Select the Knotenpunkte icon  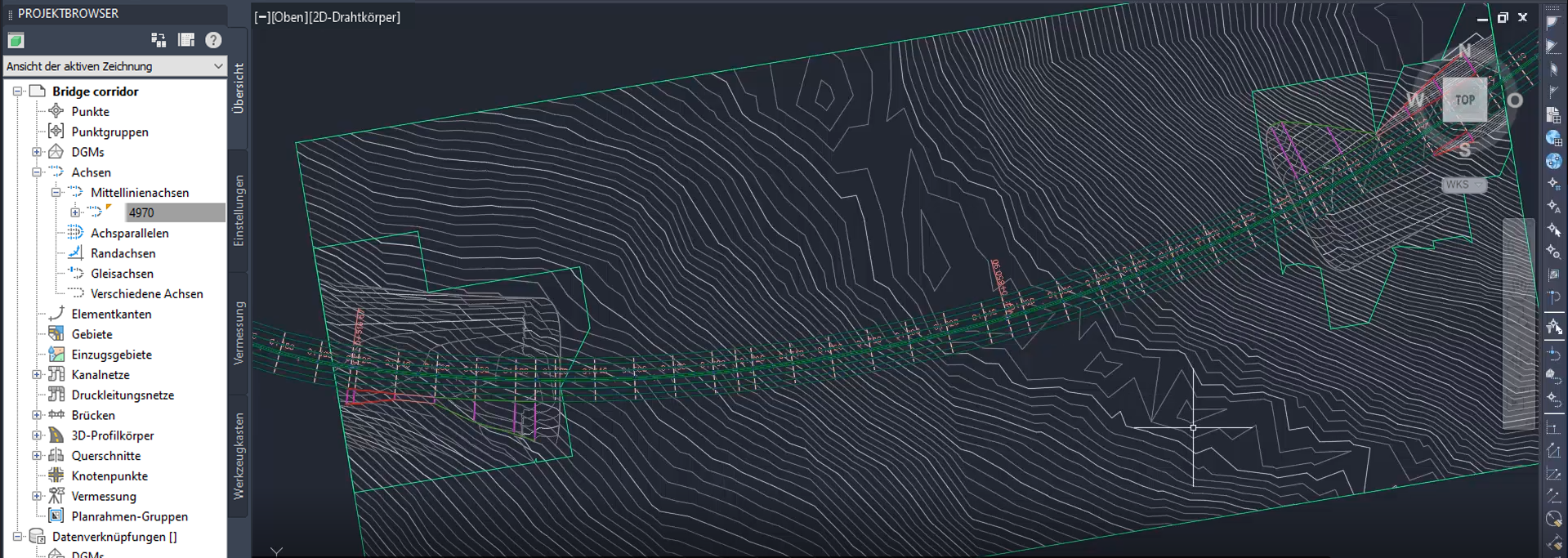56,475
